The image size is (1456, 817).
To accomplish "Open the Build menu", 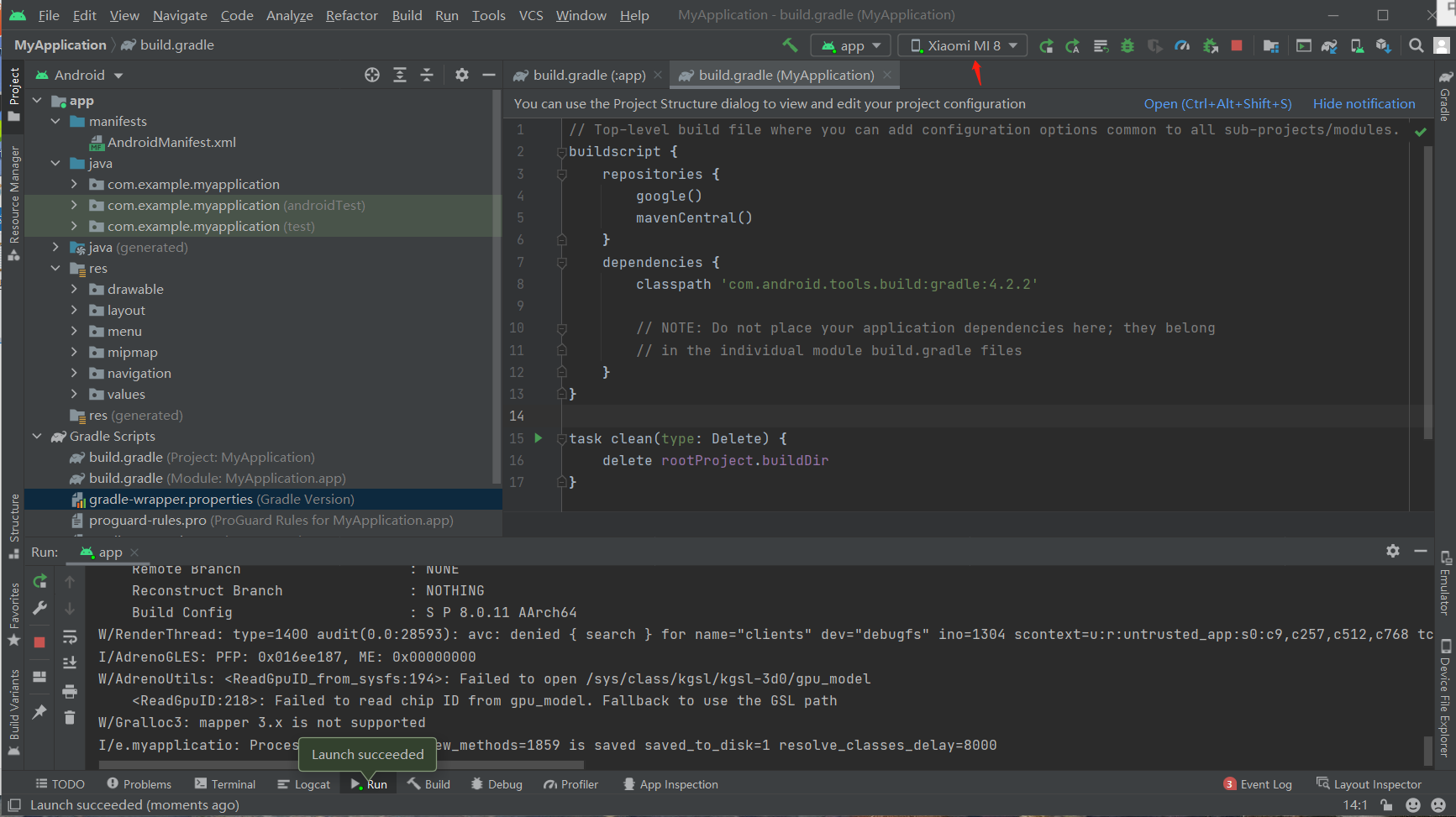I will pyautogui.click(x=407, y=15).
